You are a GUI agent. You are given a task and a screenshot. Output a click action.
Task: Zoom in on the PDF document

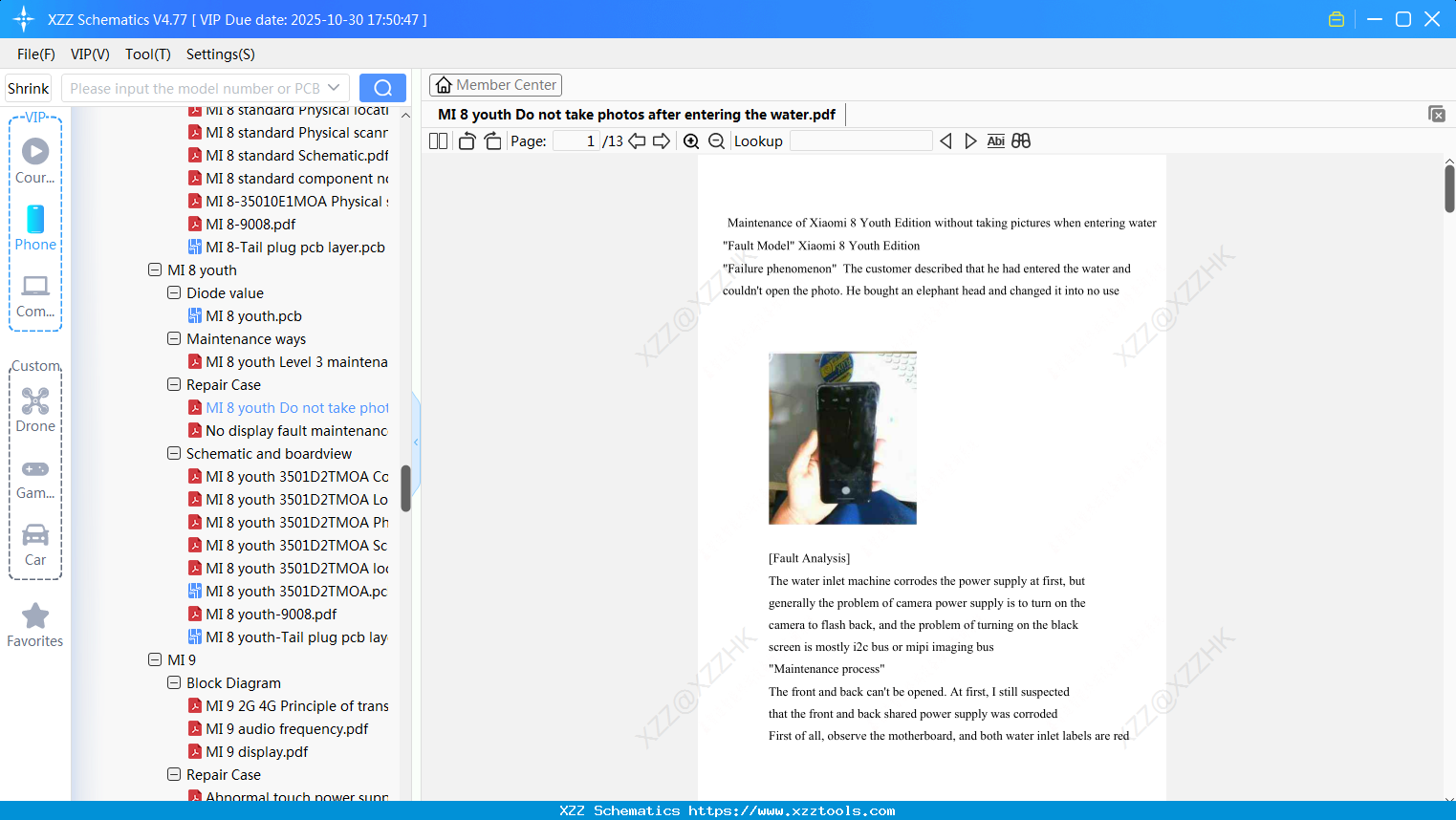click(x=691, y=141)
